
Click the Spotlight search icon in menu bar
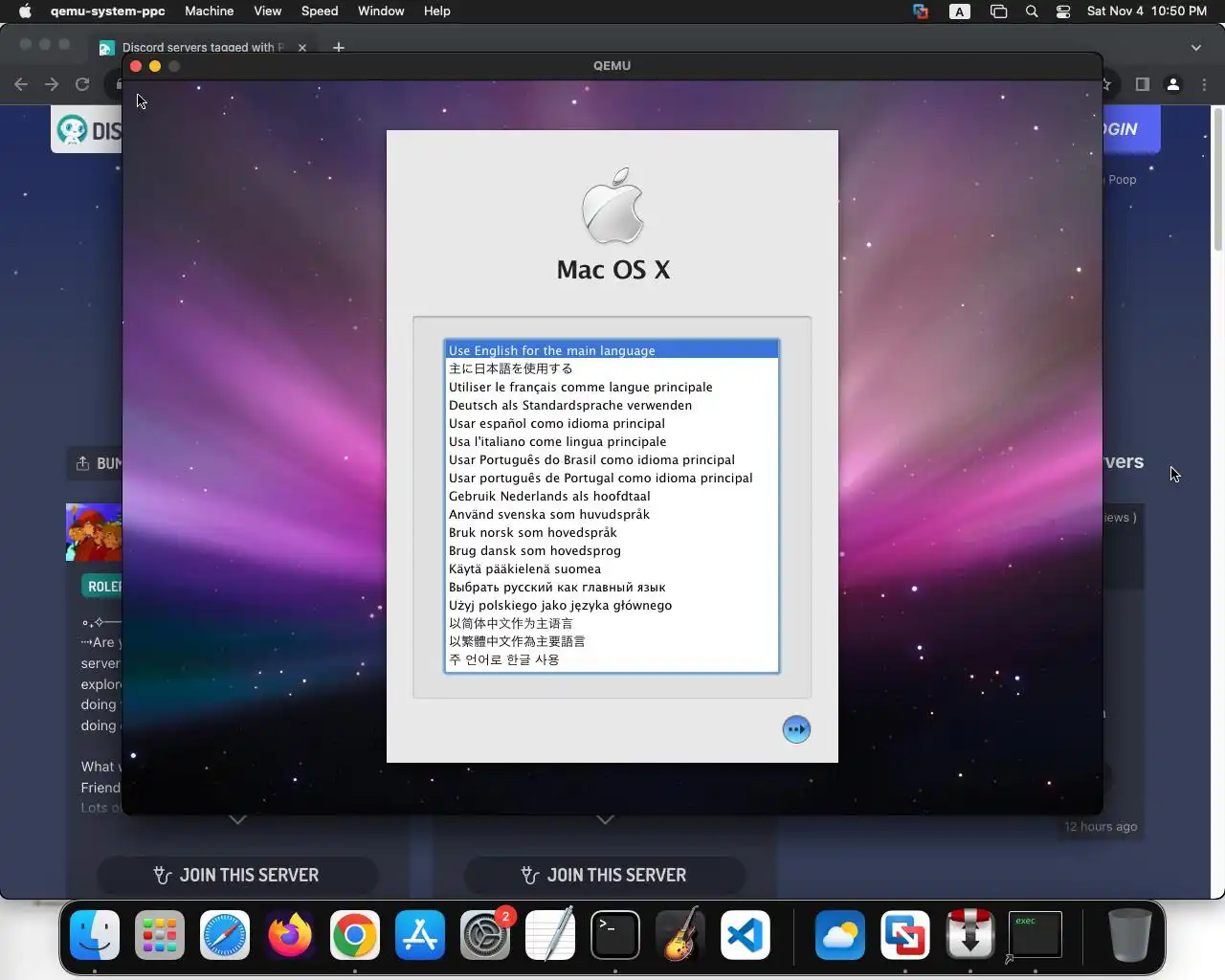(1031, 11)
